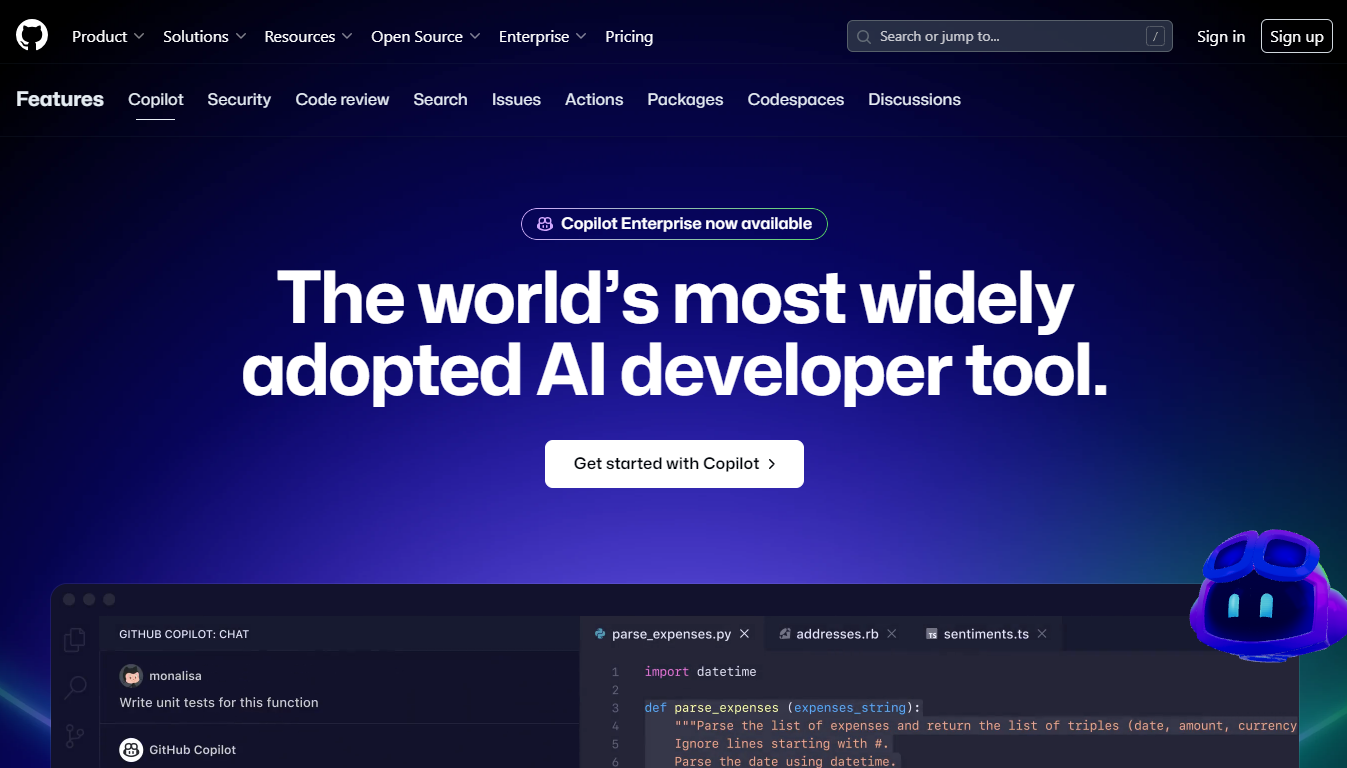Expand the Open Source menu
This screenshot has height=768, width=1347.
pyautogui.click(x=426, y=37)
